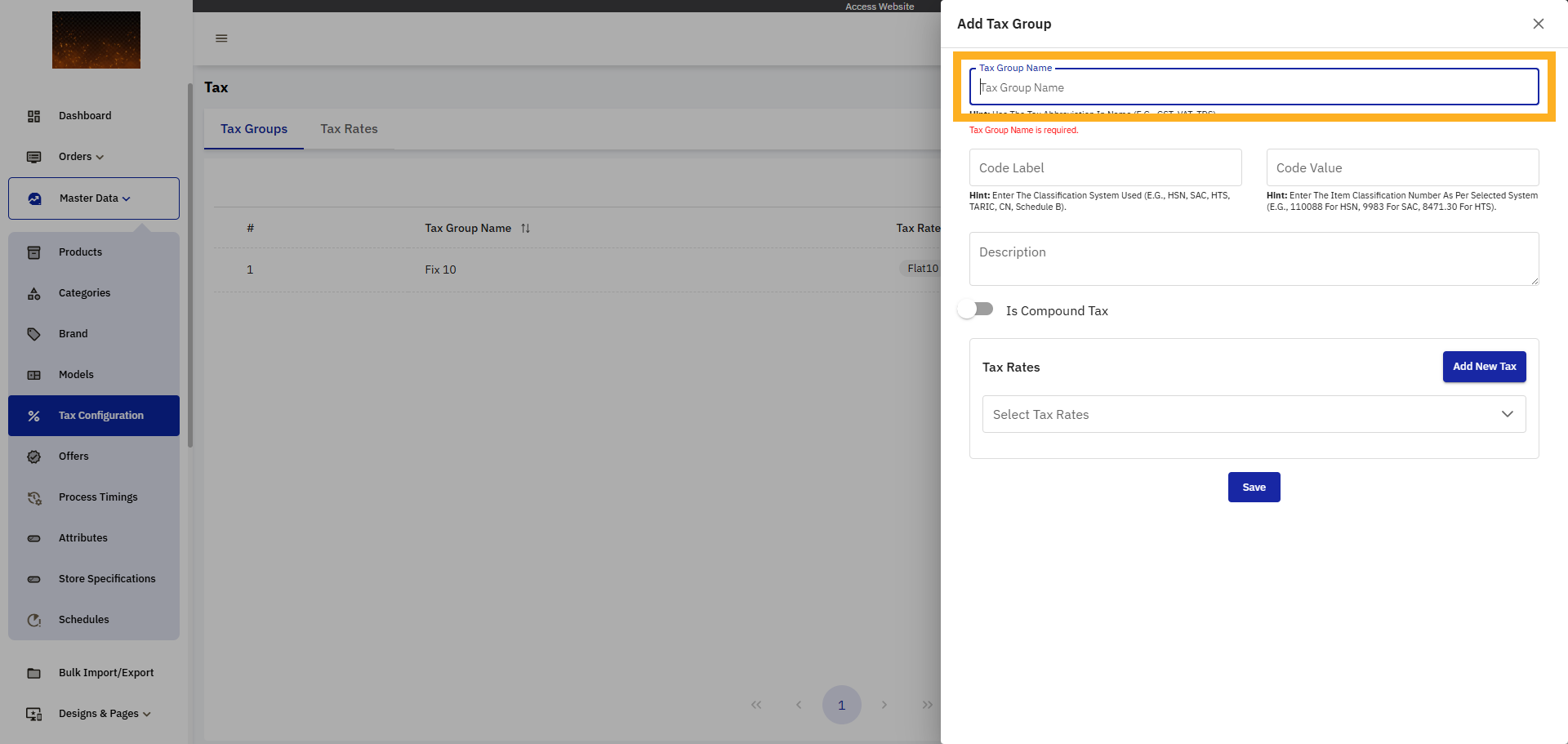The width and height of the screenshot is (1568, 744).
Task: Select the Schedules clock icon
Action: click(33, 620)
